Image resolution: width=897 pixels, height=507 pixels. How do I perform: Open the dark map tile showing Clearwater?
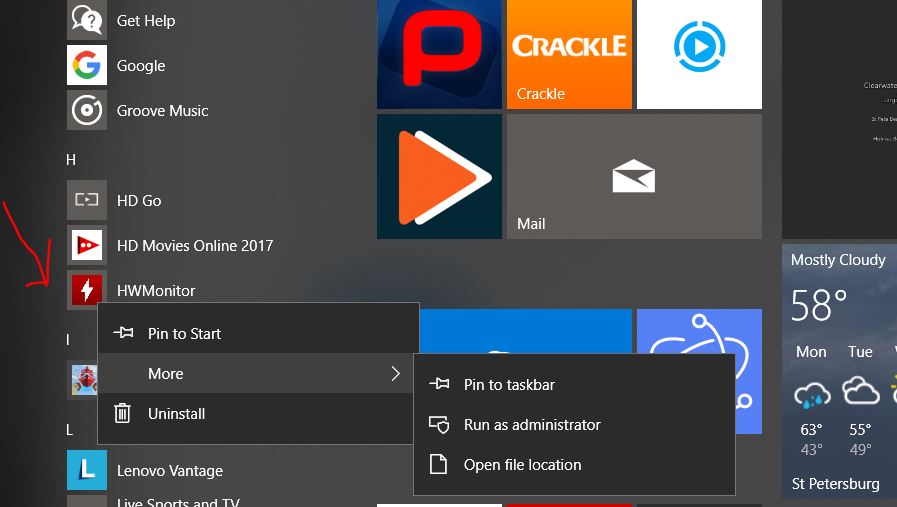pyautogui.click(x=839, y=119)
